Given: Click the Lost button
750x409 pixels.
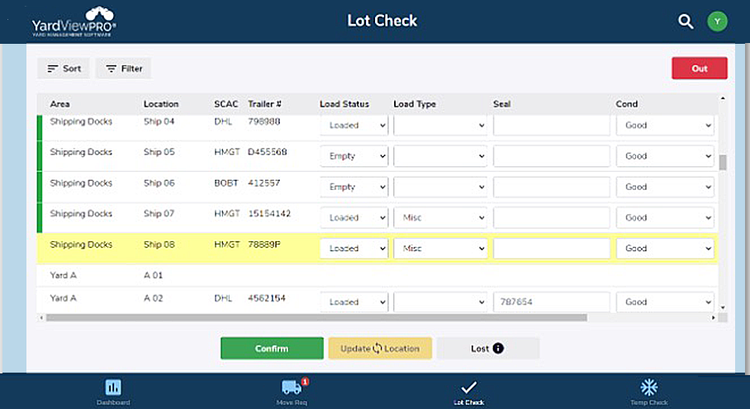Looking at the screenshot, I should click(488, 348).
